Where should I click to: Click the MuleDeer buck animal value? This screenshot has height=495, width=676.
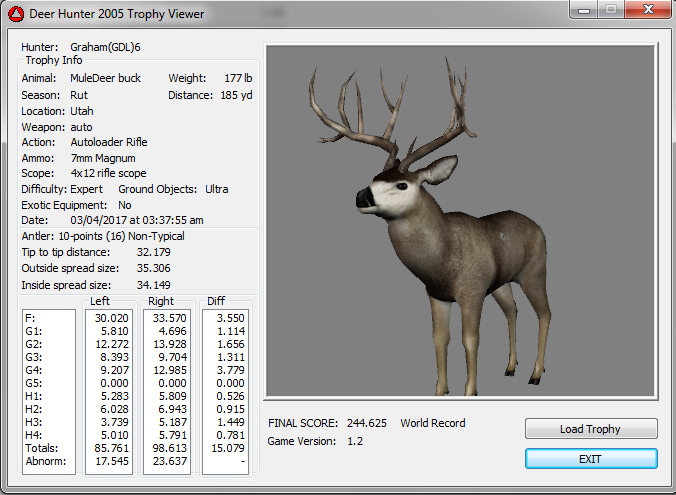click(105, 78)
